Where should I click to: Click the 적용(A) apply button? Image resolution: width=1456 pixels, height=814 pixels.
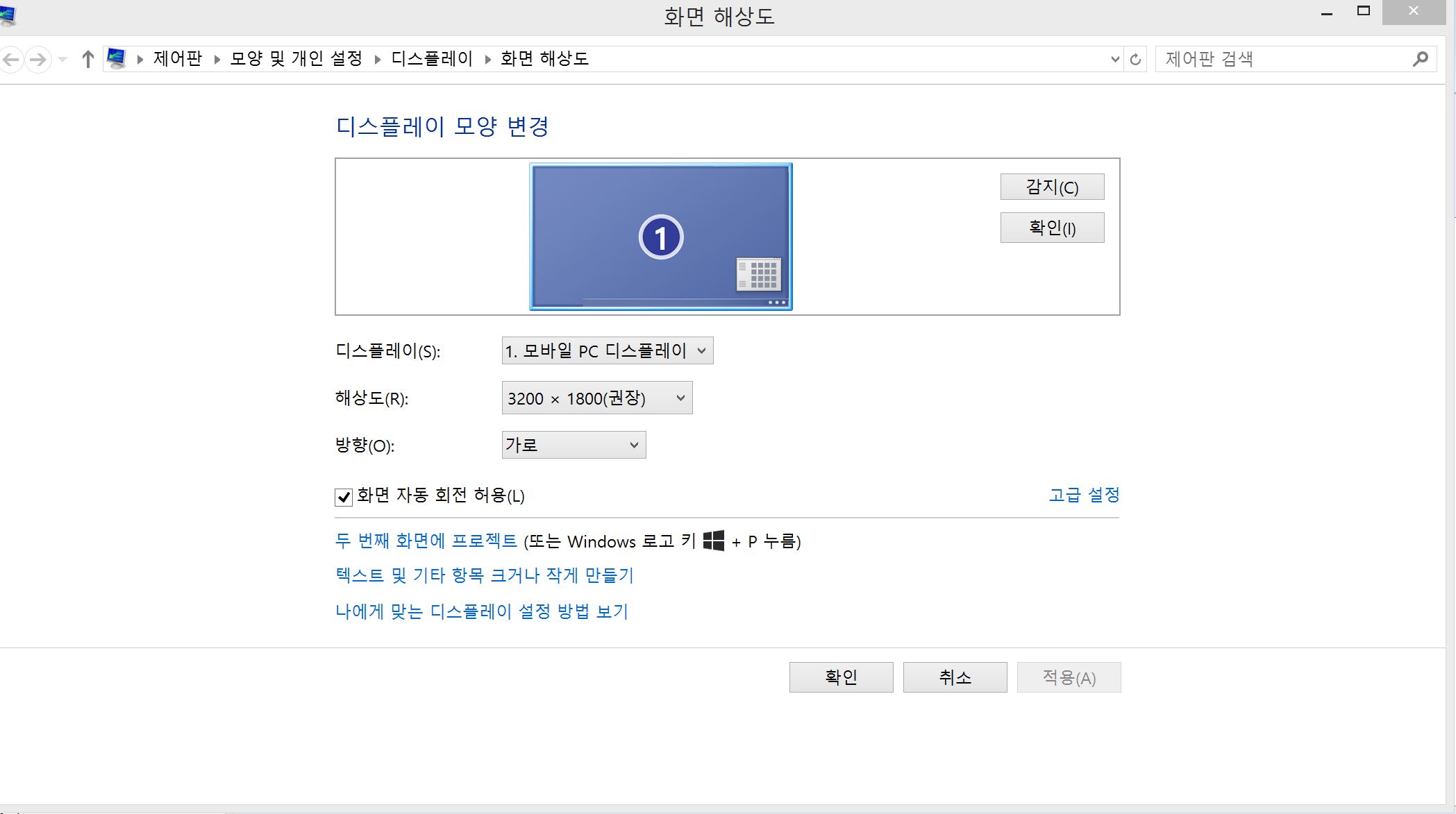pos(1069,677)
